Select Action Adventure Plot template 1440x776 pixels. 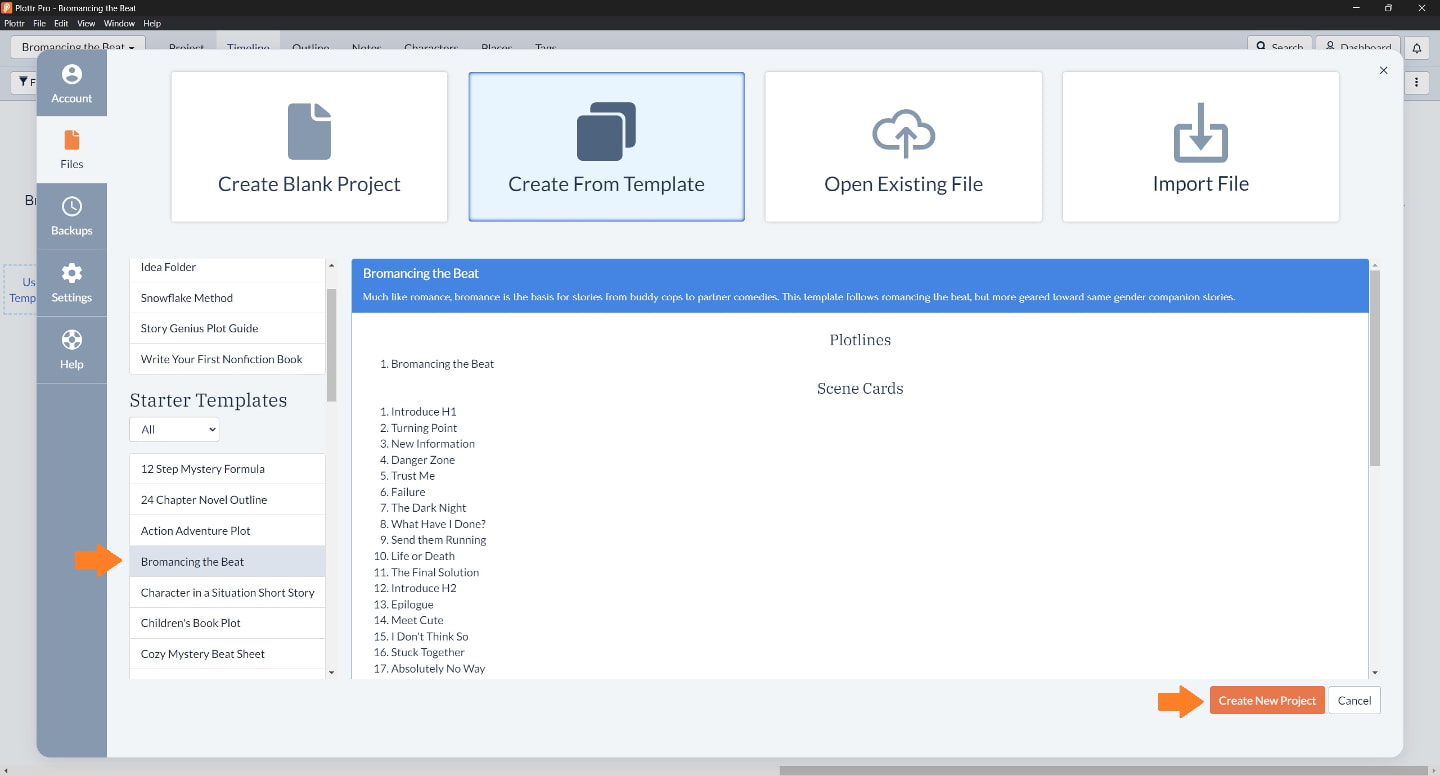tap(227, 531)
